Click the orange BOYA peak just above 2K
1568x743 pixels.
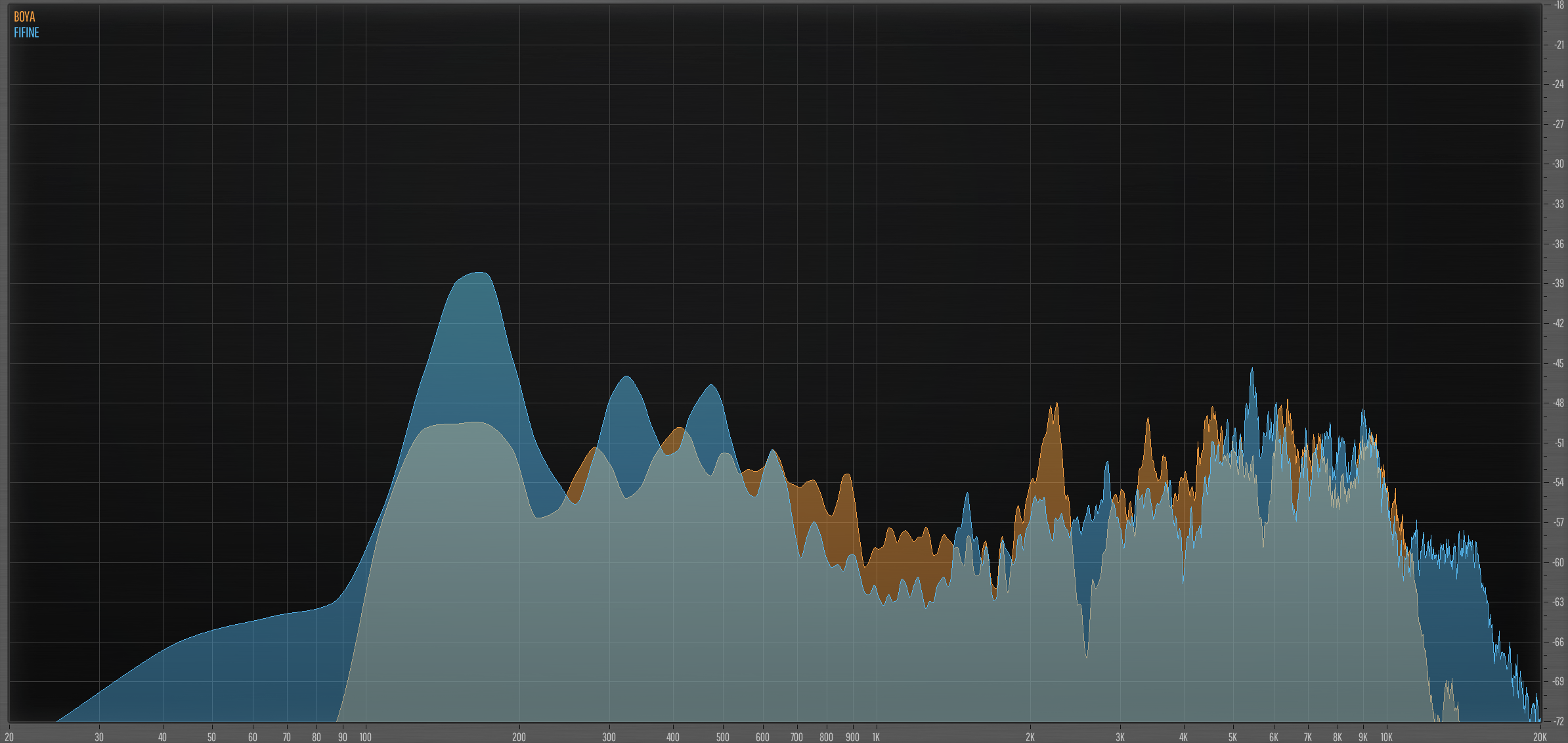click(1056, 405)
